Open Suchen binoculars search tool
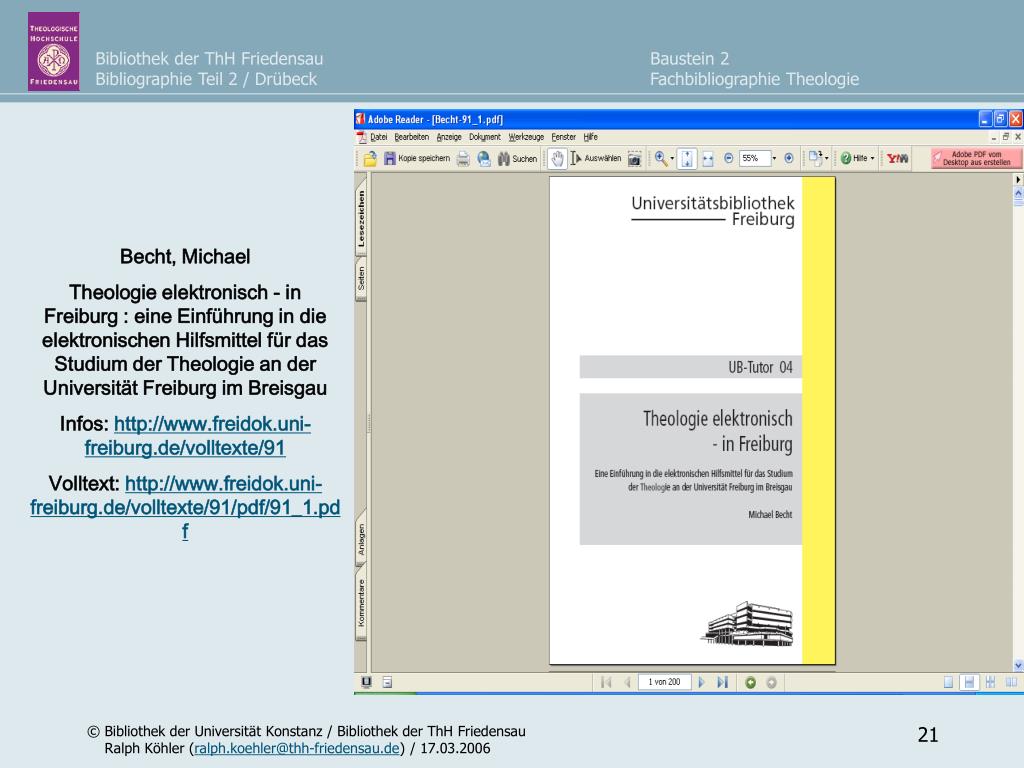Viewport: 1024px width, 768px height. (x=517, y=159)
